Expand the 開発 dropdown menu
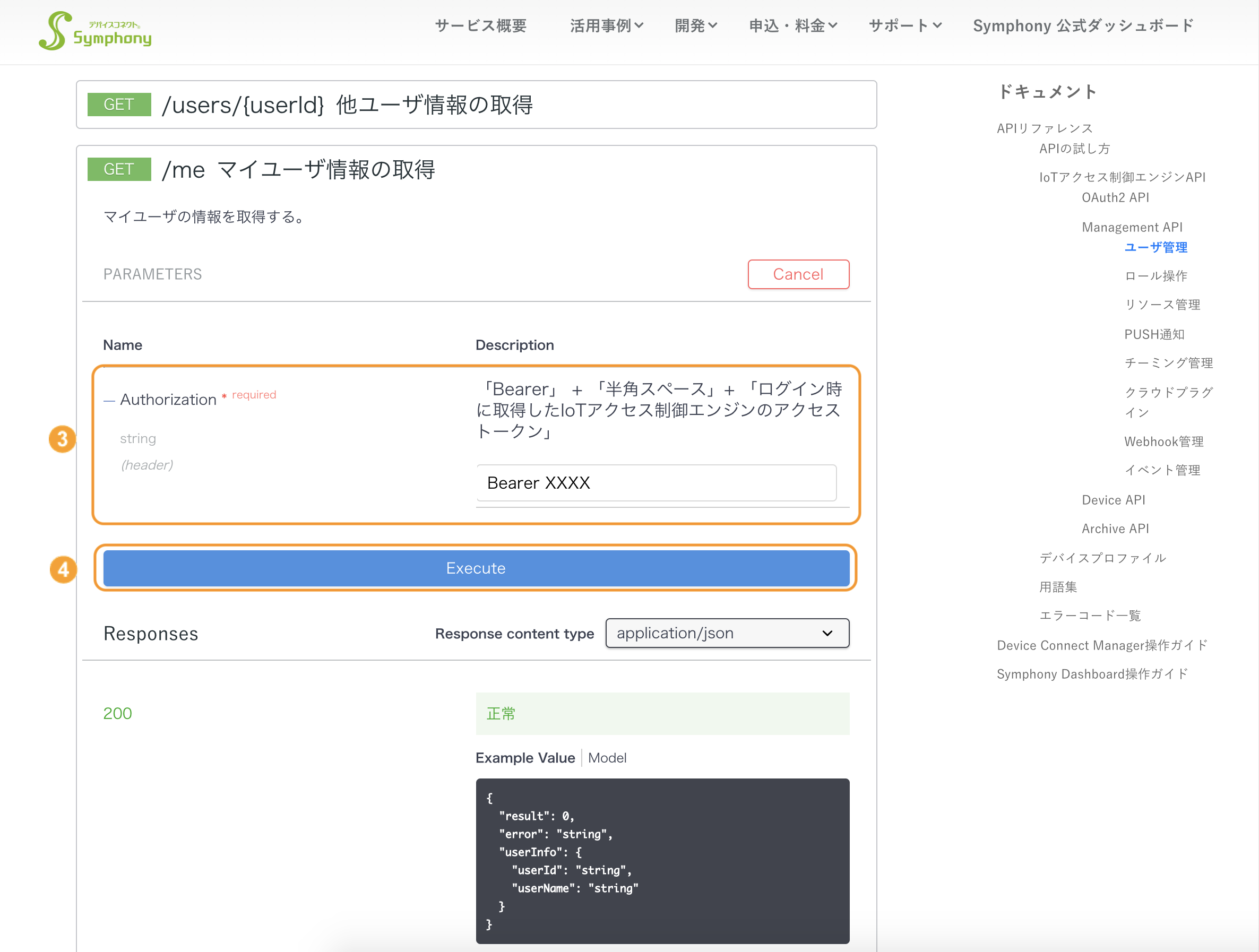This screenshot has width=1259, height=952. coord(695,25)
